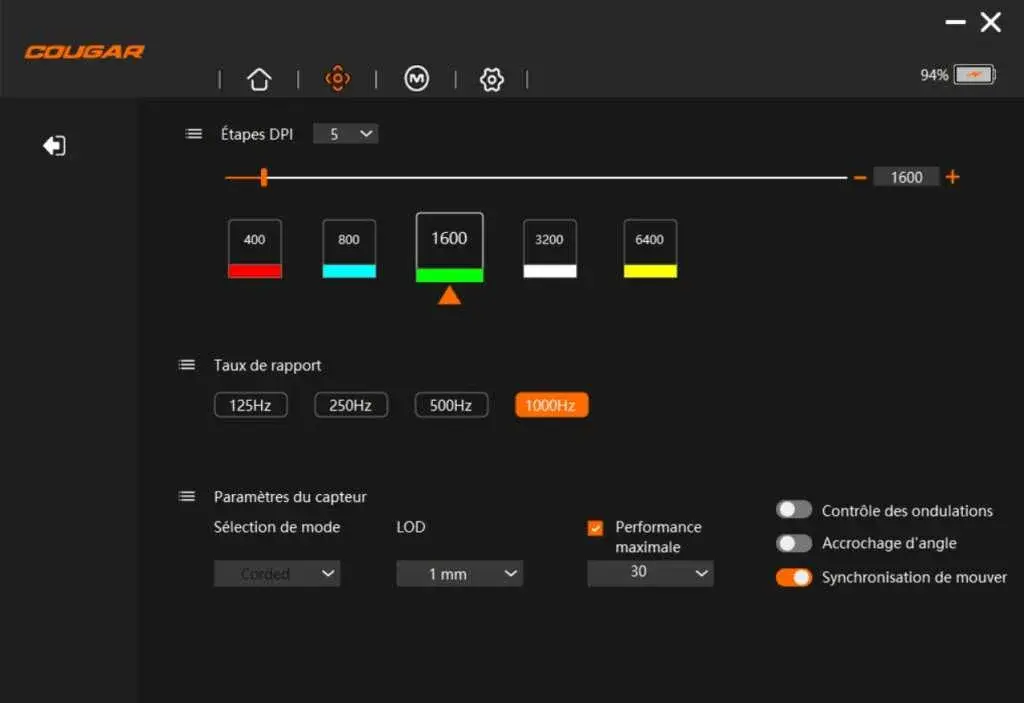Select the 3200 DPI preset

coord(549,248)
